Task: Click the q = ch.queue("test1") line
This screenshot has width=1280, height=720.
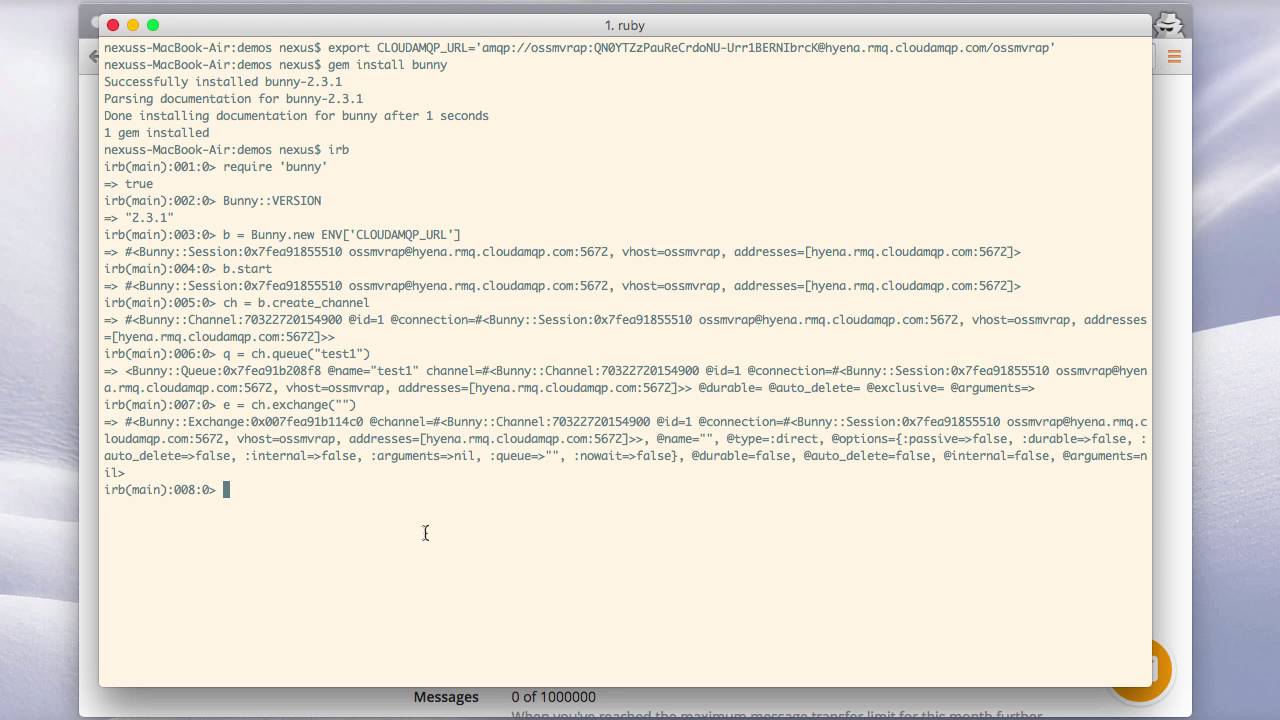Action: point(237,354)
